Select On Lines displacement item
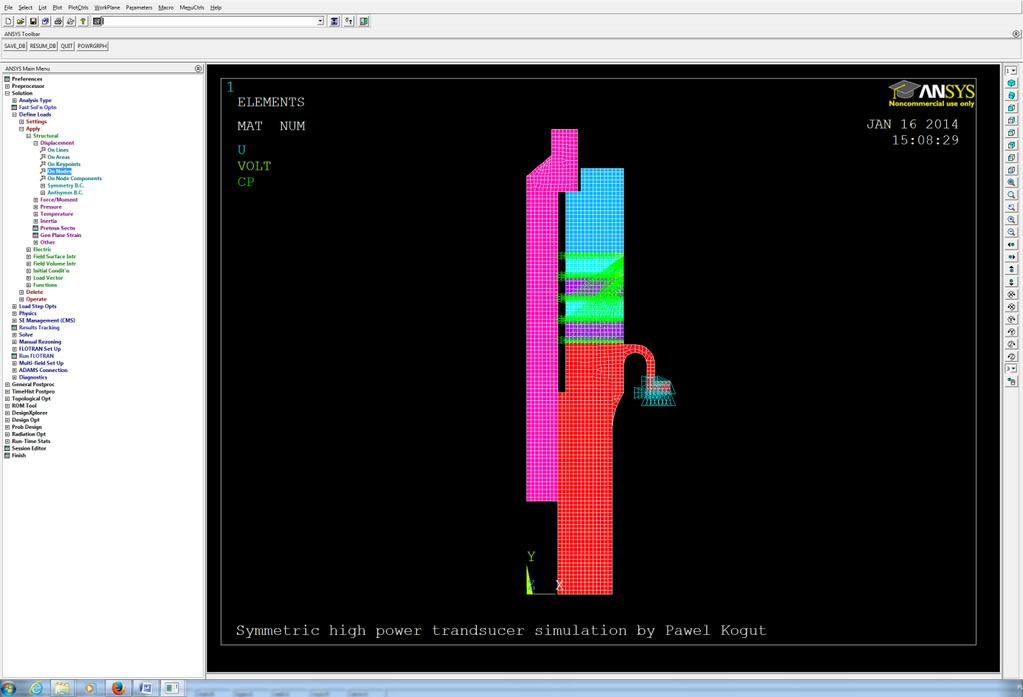This screenshot has height=697, width=1023. point(57,150)
